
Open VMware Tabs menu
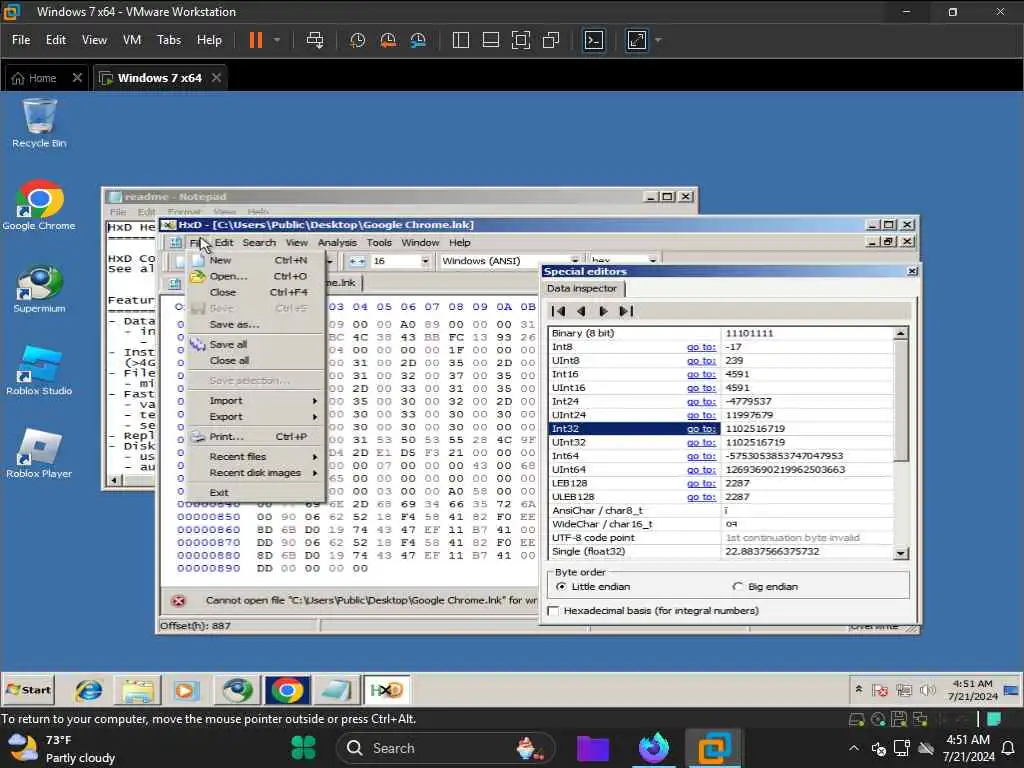point(168,40)
